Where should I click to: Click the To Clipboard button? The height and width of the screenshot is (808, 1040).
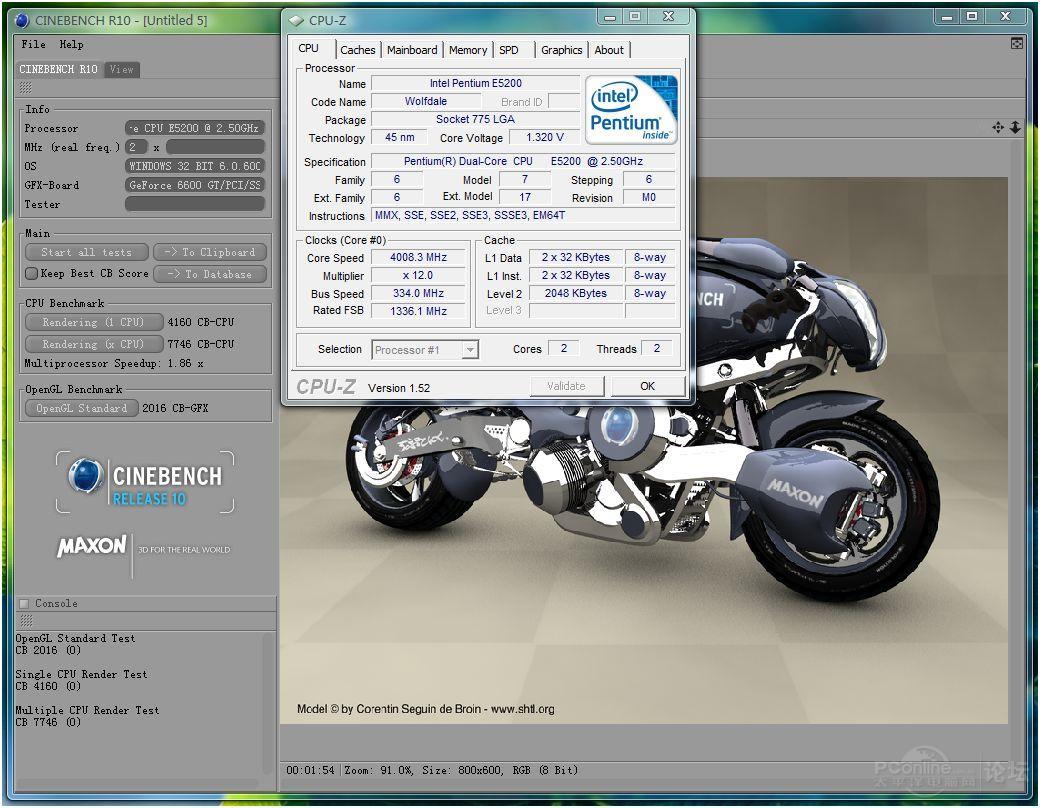210,252
